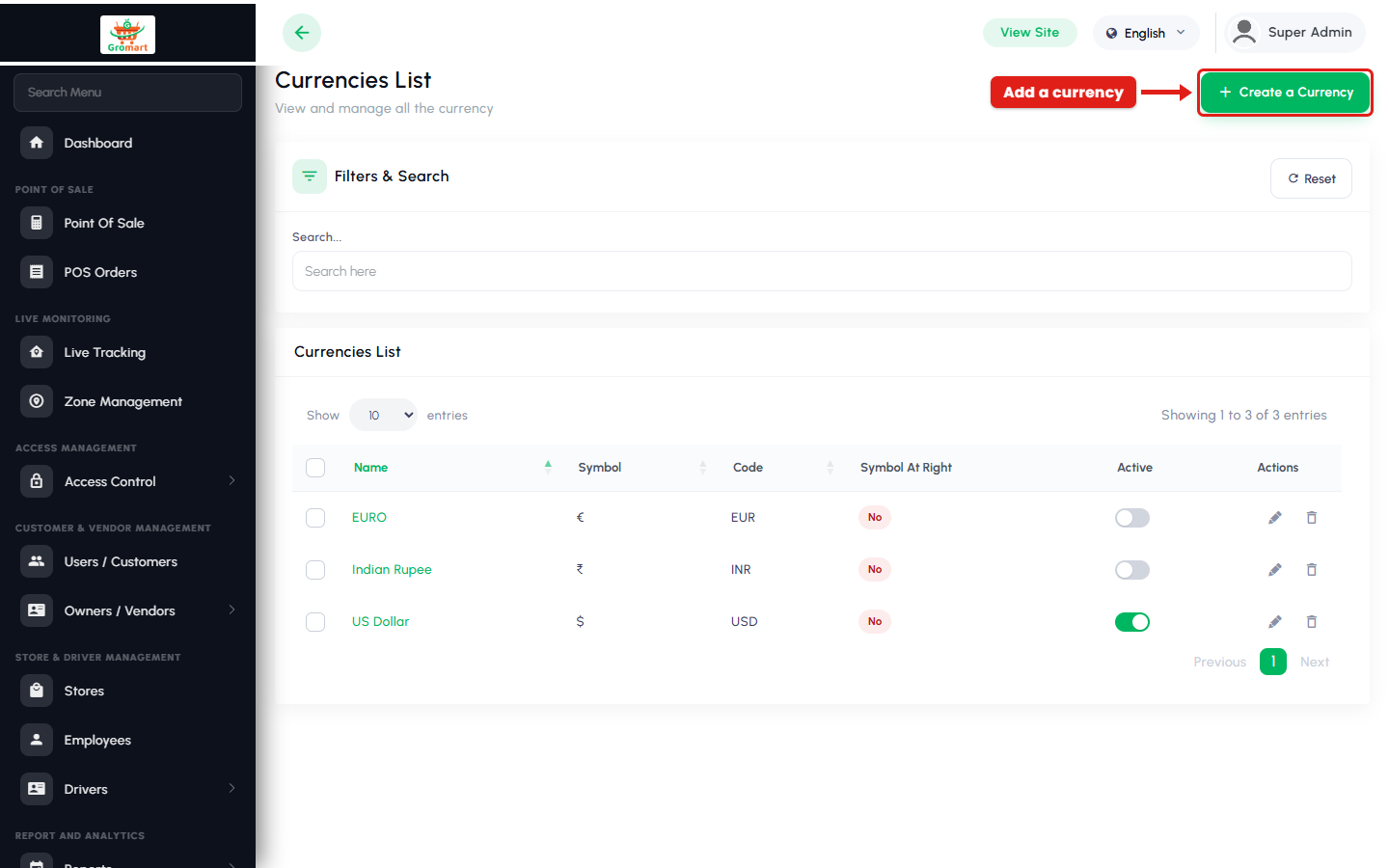This screenshot has width=1389, height=868.
Task: Edit the EURO currency via pencil icon
Action: coord(1275,518)
